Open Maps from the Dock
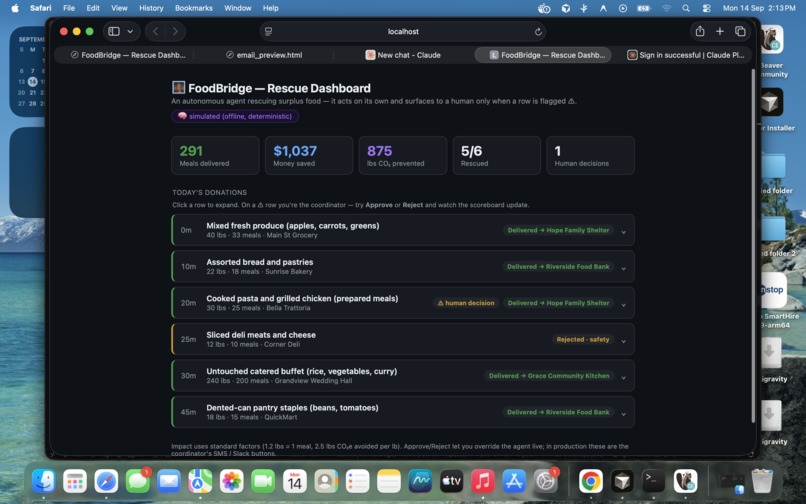The width and height of the screenshot is (806, 504). click(x=200, y=481)
